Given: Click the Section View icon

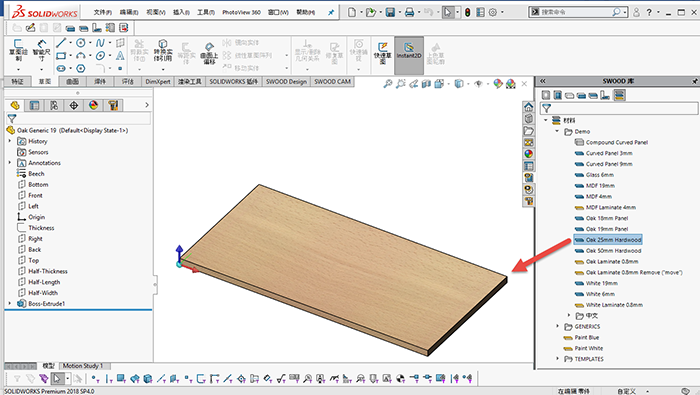Looking at the screenshot, I should pyautogui.click(x=426, y=83).
